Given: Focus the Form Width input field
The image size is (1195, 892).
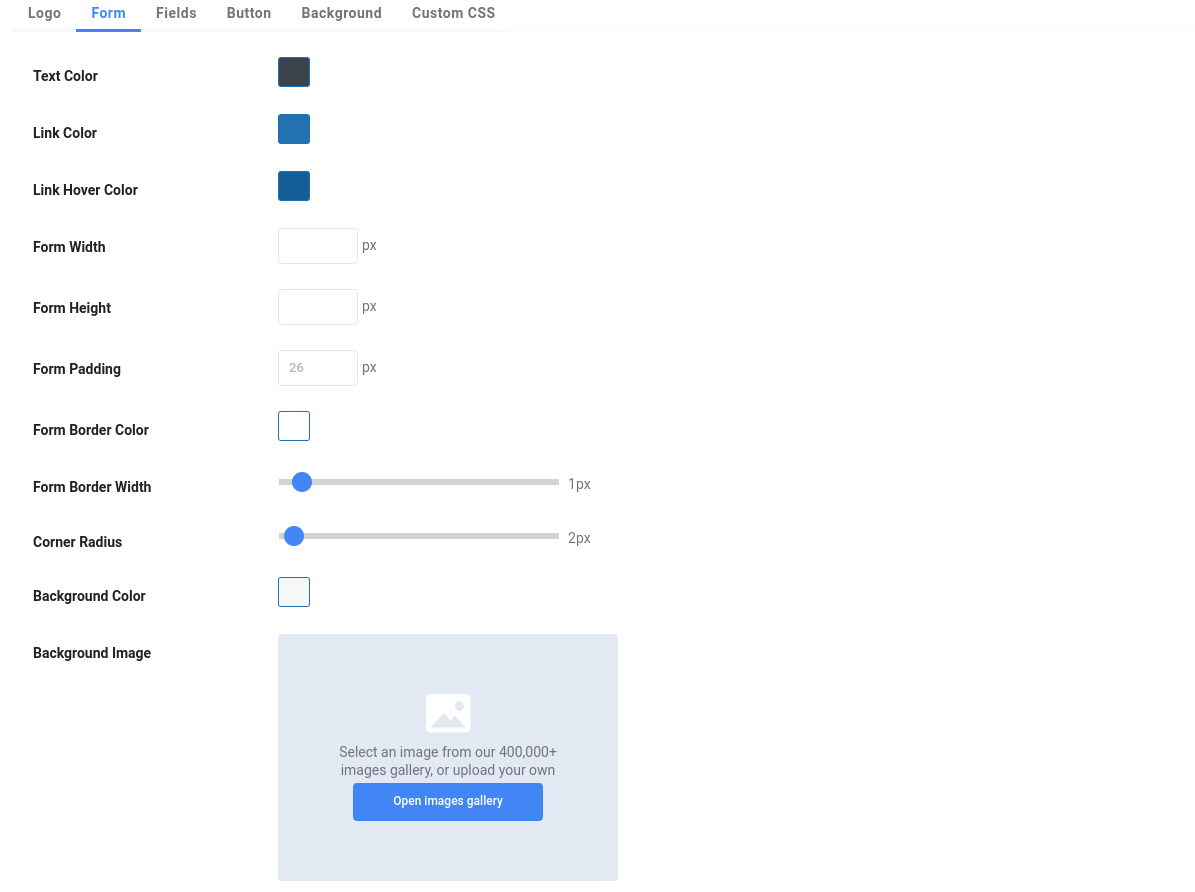Looking at the screenshot, I should pos(317,246).
